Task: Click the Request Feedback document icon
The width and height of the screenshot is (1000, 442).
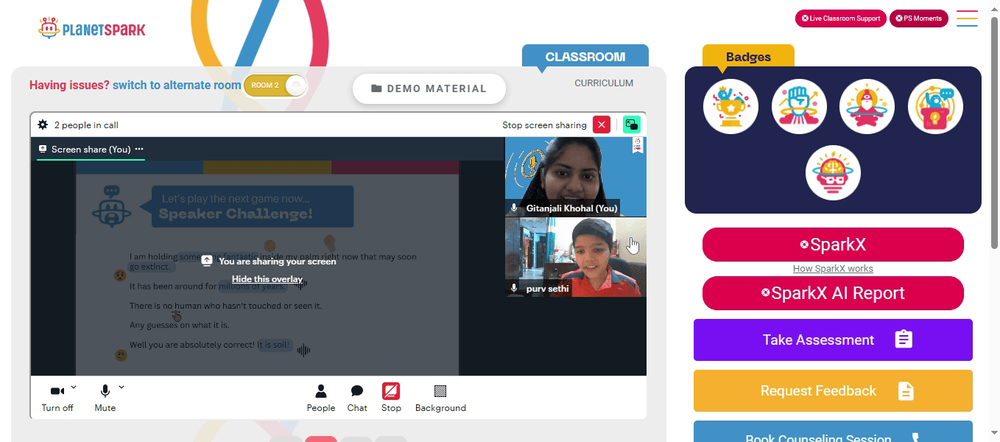Action: (x=906, y=390)
